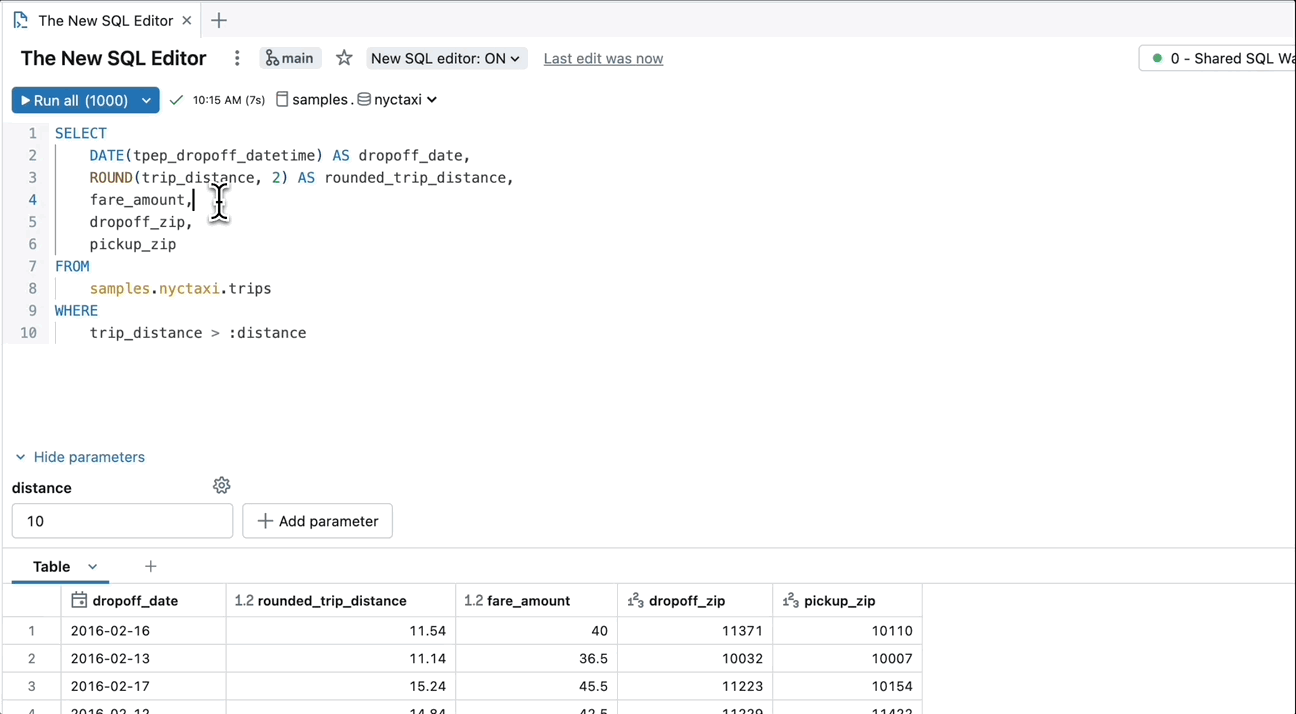Click the distance parameter value field

point(122,520)
